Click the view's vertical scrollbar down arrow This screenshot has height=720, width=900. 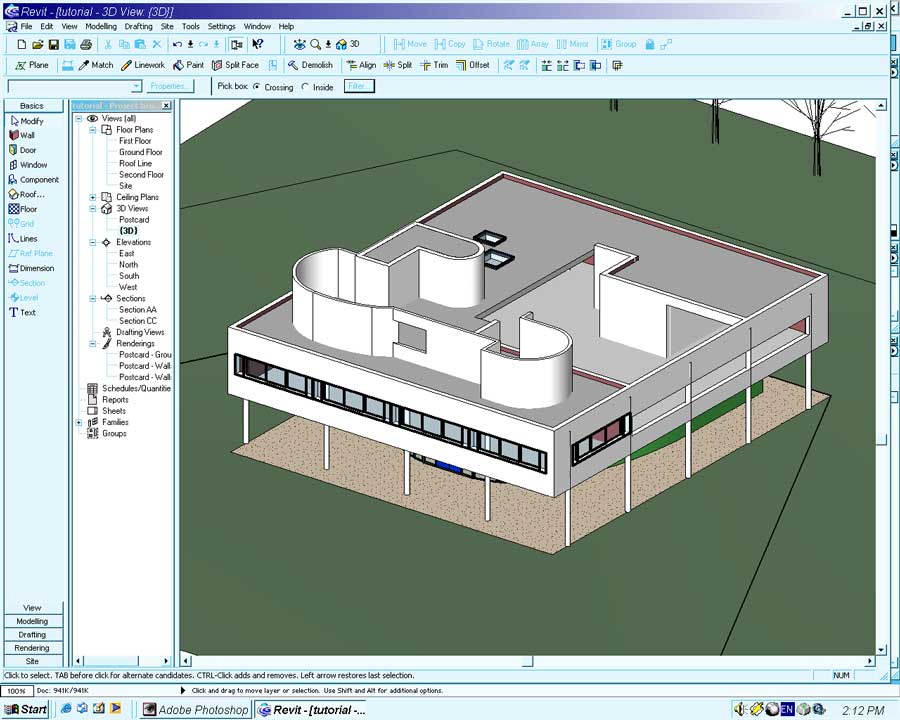tap(882, 650)
